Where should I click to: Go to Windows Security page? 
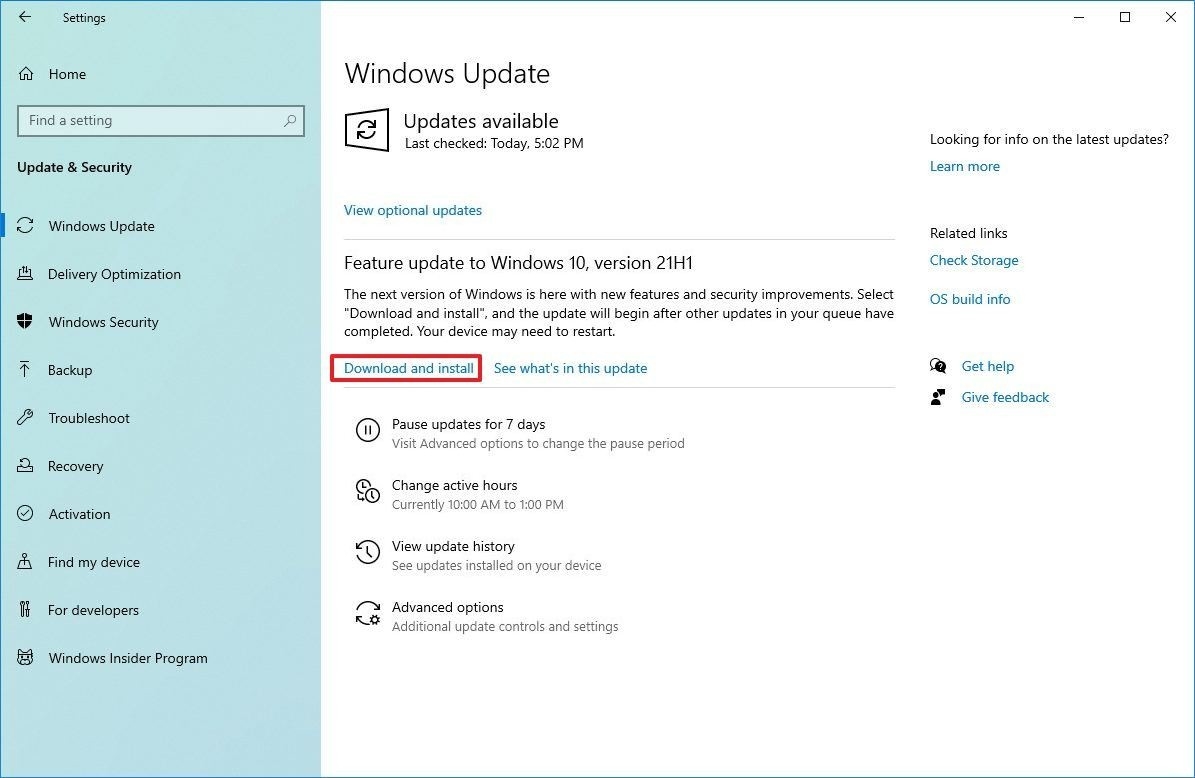pos(104,322)
